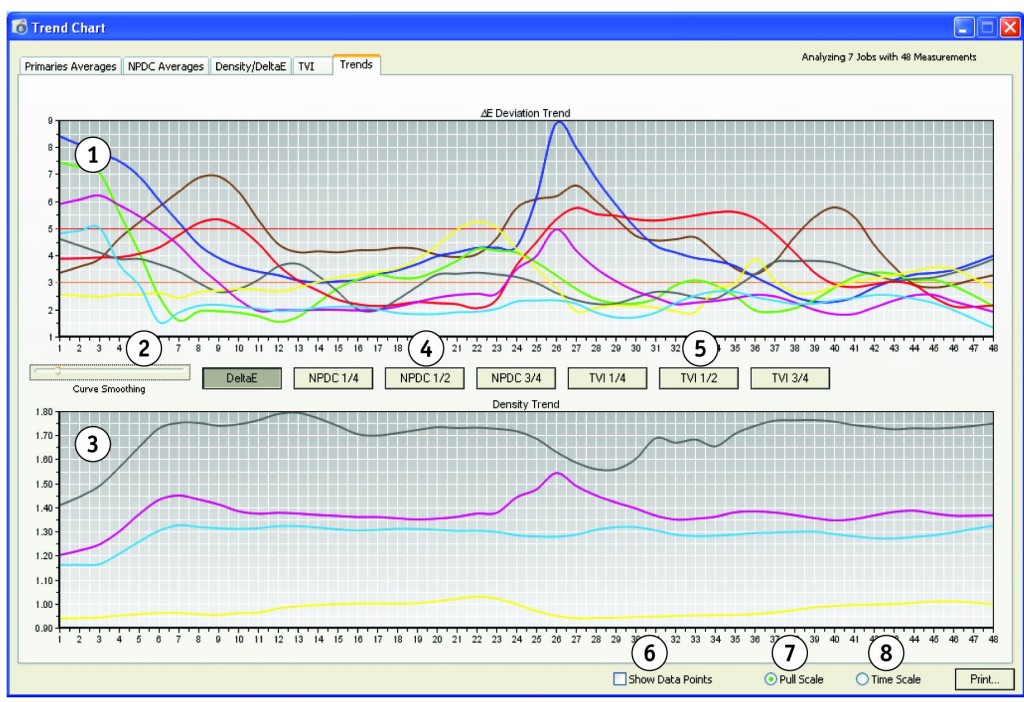Select the Density/DeltaE tab
1024x702 pixels.
pyautogui.click(x=251, y=65)
